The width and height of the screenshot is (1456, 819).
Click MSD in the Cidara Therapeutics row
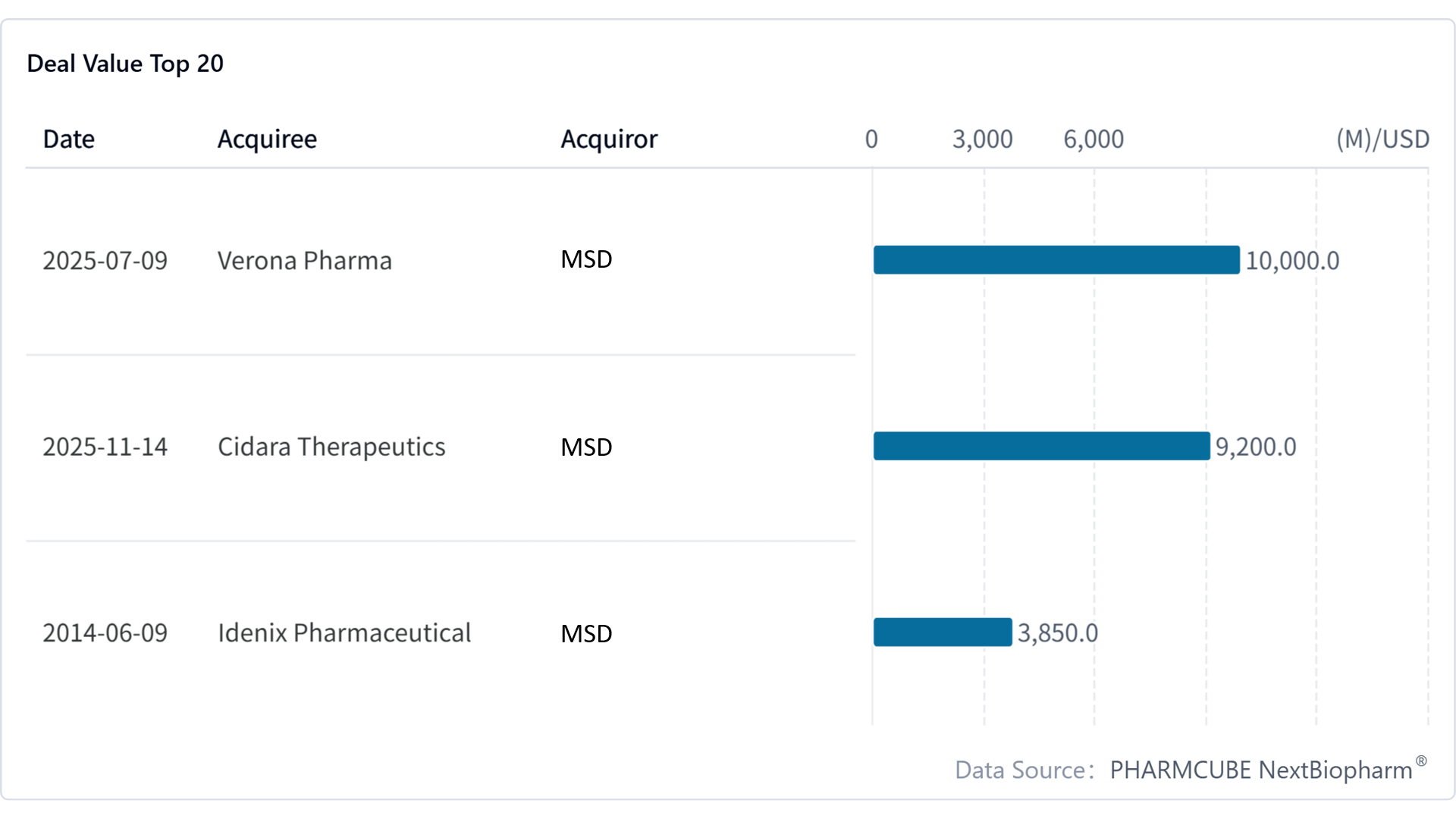click(586, 447)
